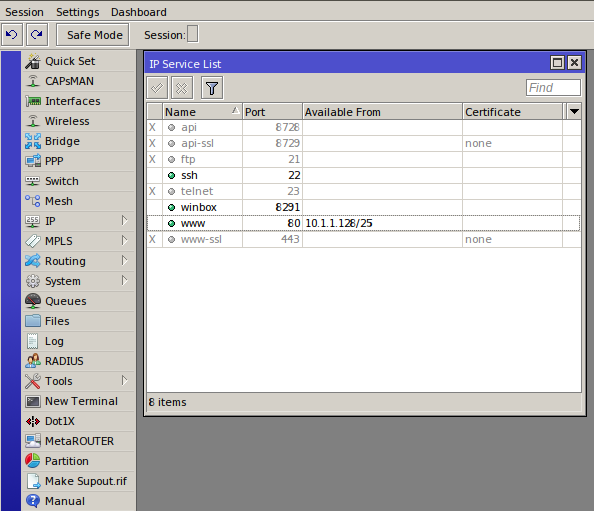Click the Enable checkmark toolbar icon
The height and width of the screenshot is (511, 594).
[157, 88]
